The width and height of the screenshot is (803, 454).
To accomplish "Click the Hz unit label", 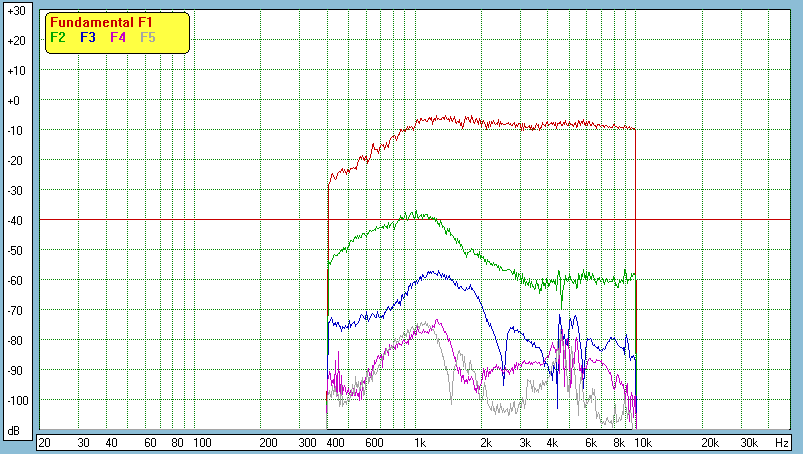I will [782, 442].
